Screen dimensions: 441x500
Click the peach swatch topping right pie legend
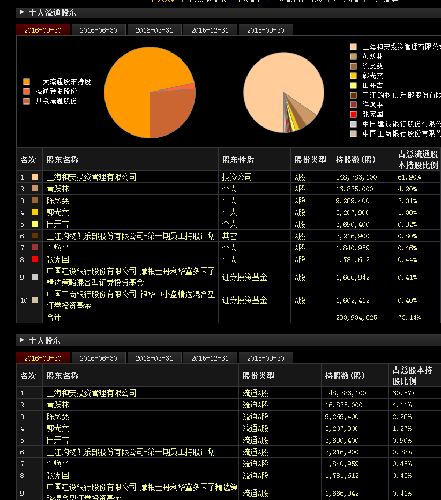coord(353,47)
